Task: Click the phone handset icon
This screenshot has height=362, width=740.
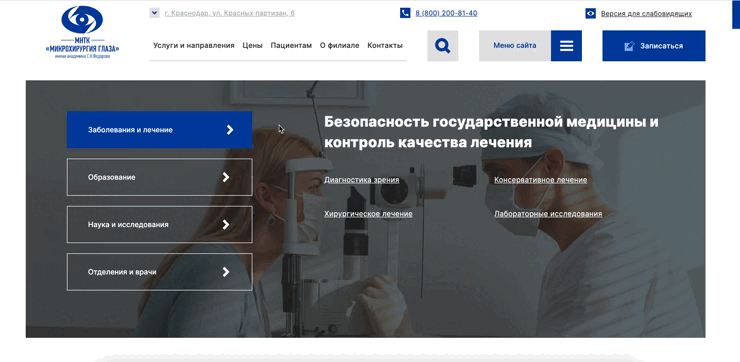Action: pos(405,13)
